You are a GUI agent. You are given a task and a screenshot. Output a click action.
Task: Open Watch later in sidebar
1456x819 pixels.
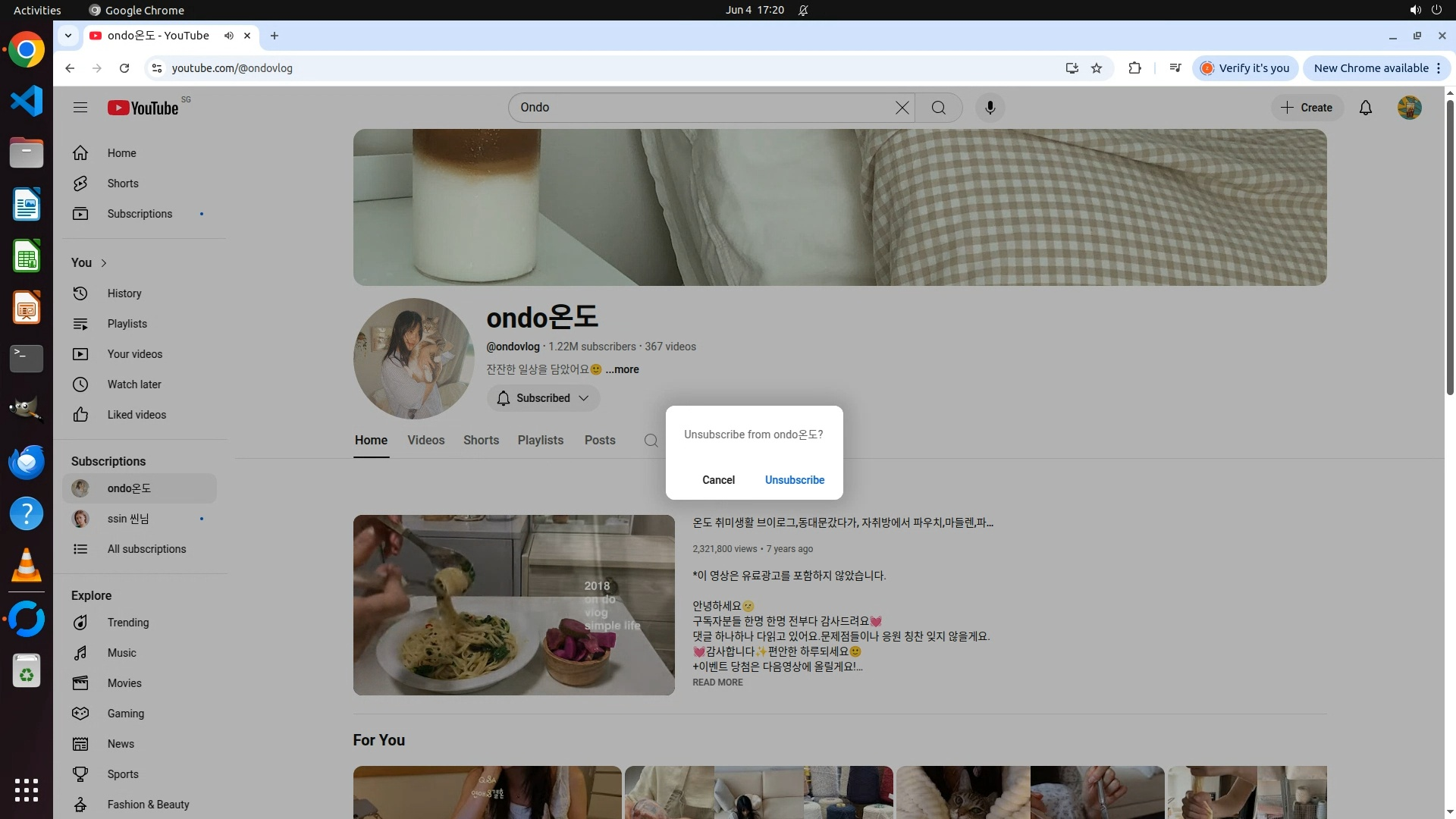click(x=133, y=384)
